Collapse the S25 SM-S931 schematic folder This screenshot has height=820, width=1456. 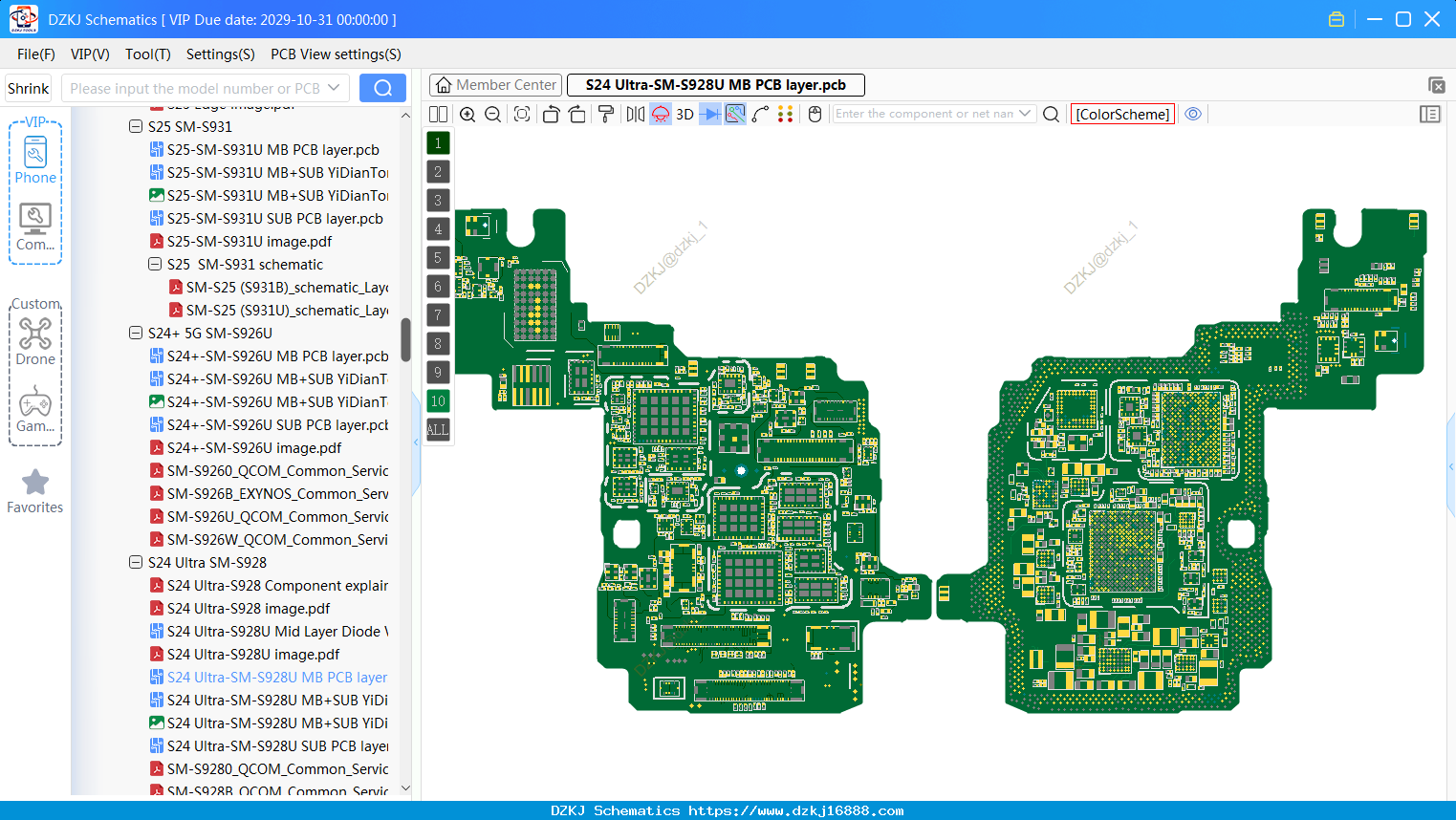coord(155,264)
